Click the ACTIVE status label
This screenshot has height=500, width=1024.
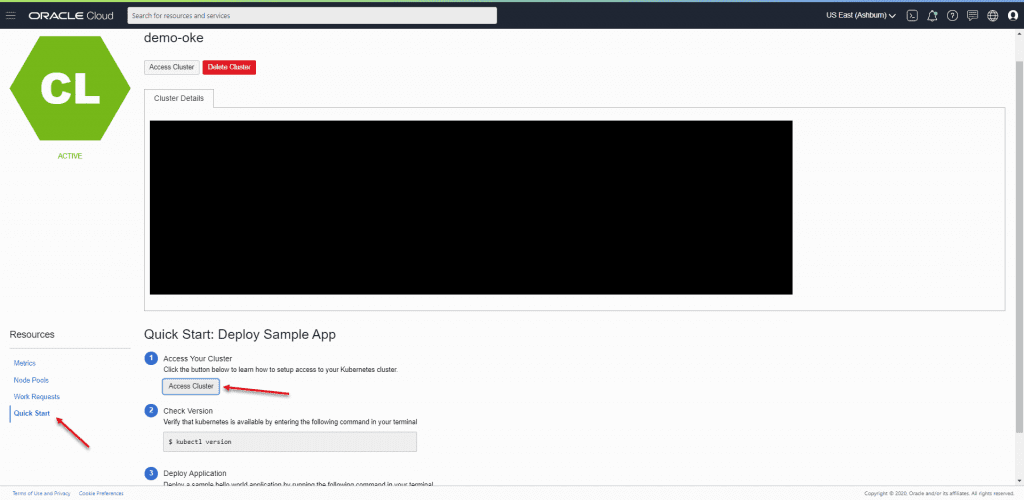tap(70, 157)
